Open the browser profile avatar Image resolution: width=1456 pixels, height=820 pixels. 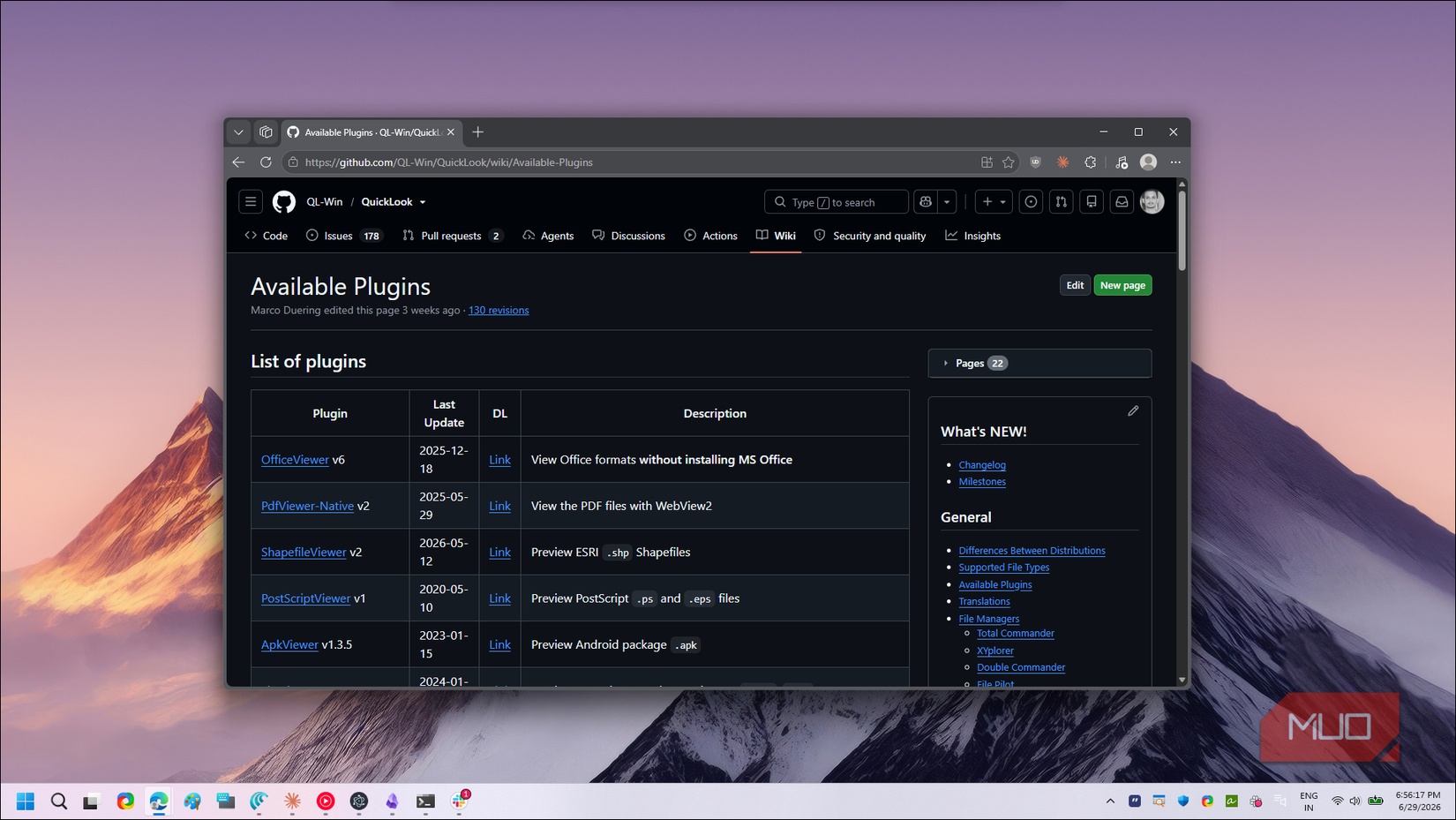tap(1148, 162)
